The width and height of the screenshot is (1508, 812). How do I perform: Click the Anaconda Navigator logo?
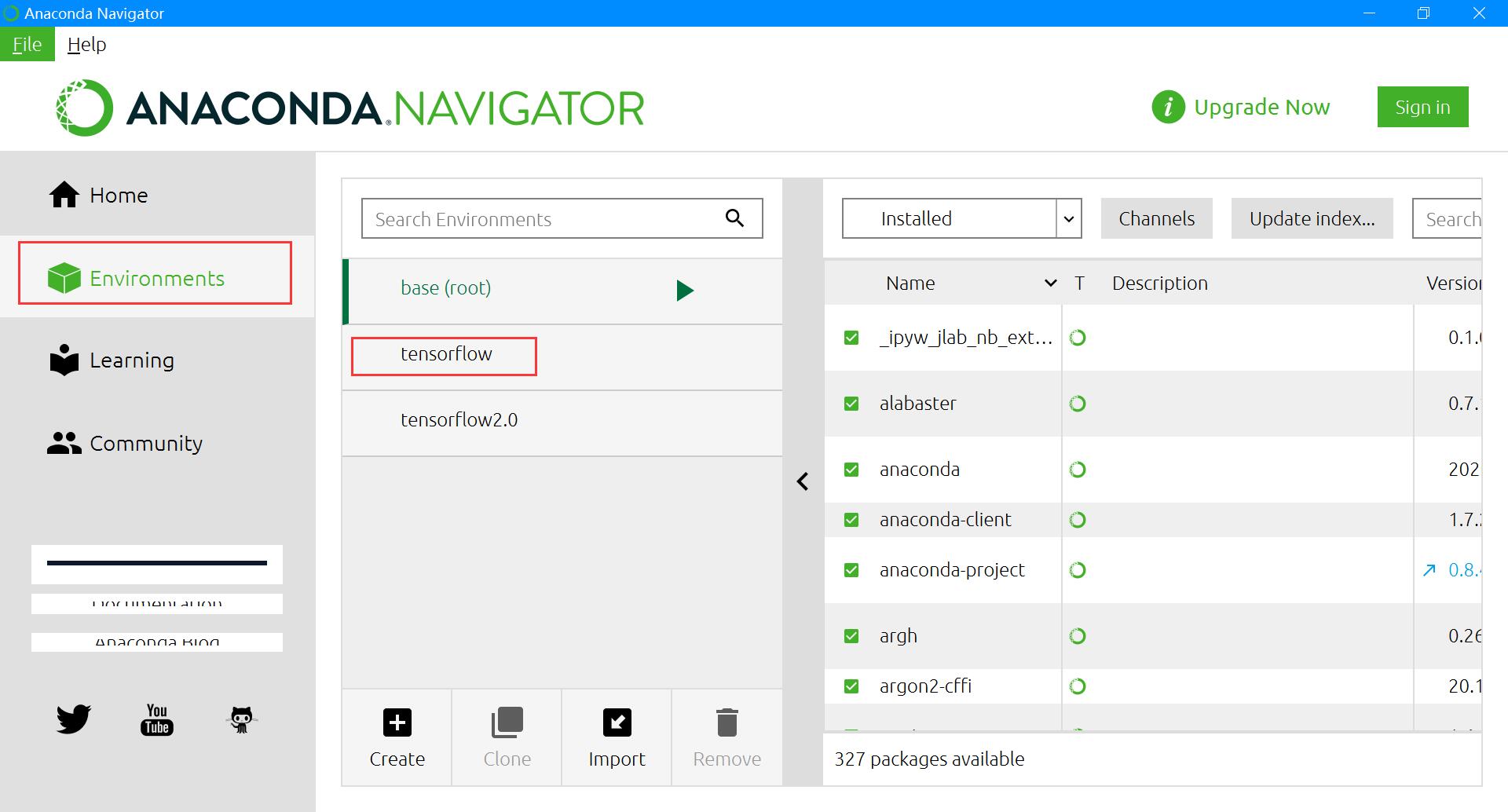click(x=350, y=108)
